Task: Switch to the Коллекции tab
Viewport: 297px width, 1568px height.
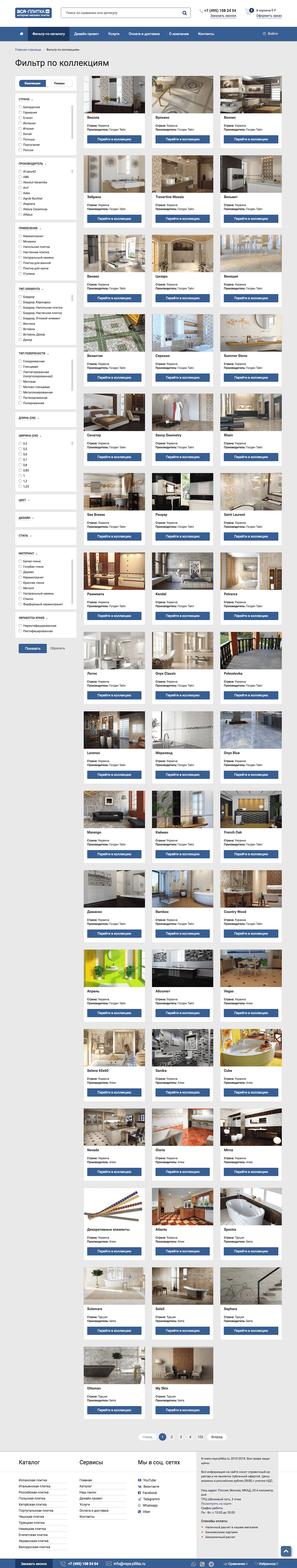Action: coord(32,83)
